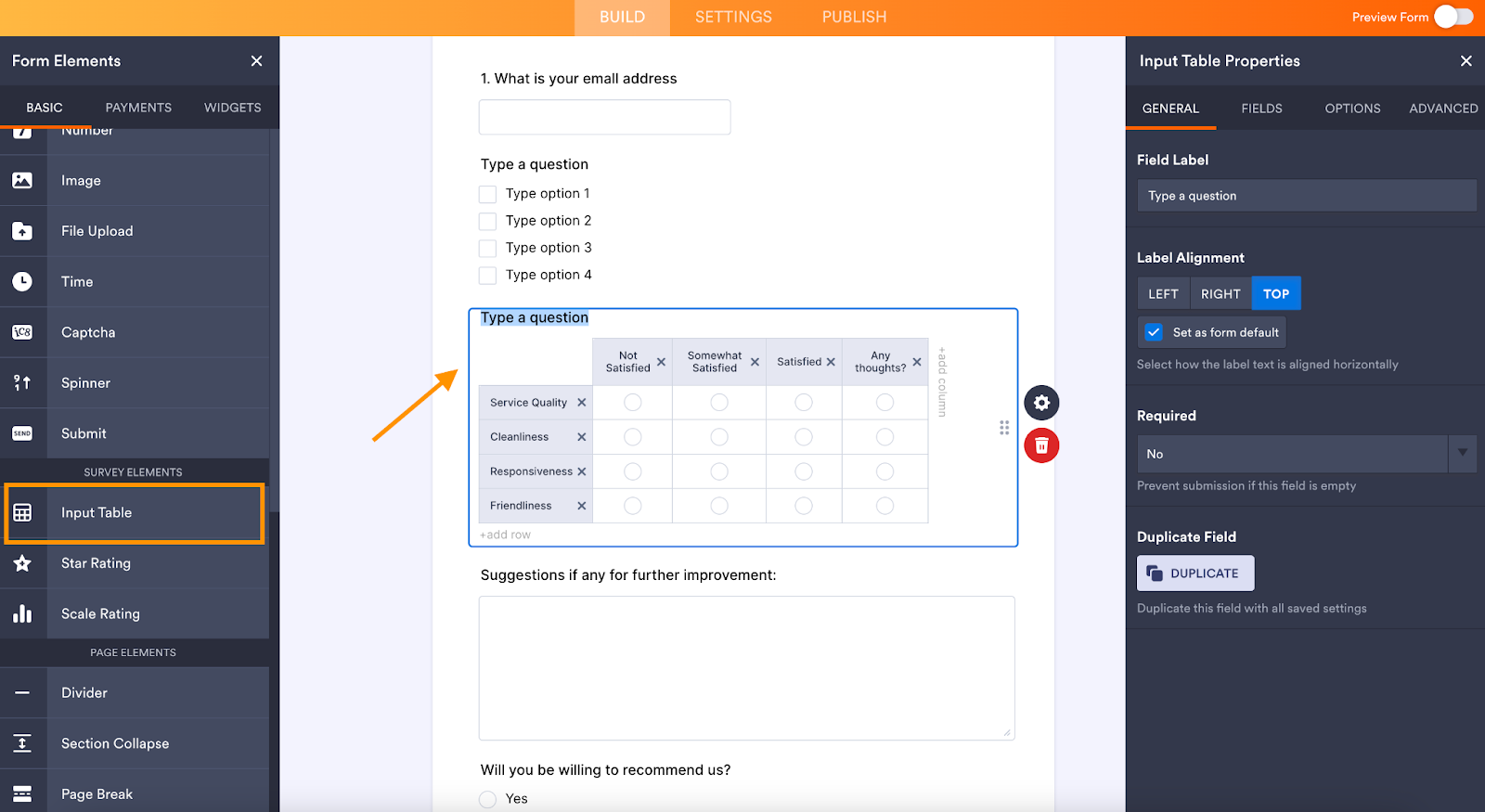
Task: Remove the Friendliness row
Action: click(x=582, y=506)
